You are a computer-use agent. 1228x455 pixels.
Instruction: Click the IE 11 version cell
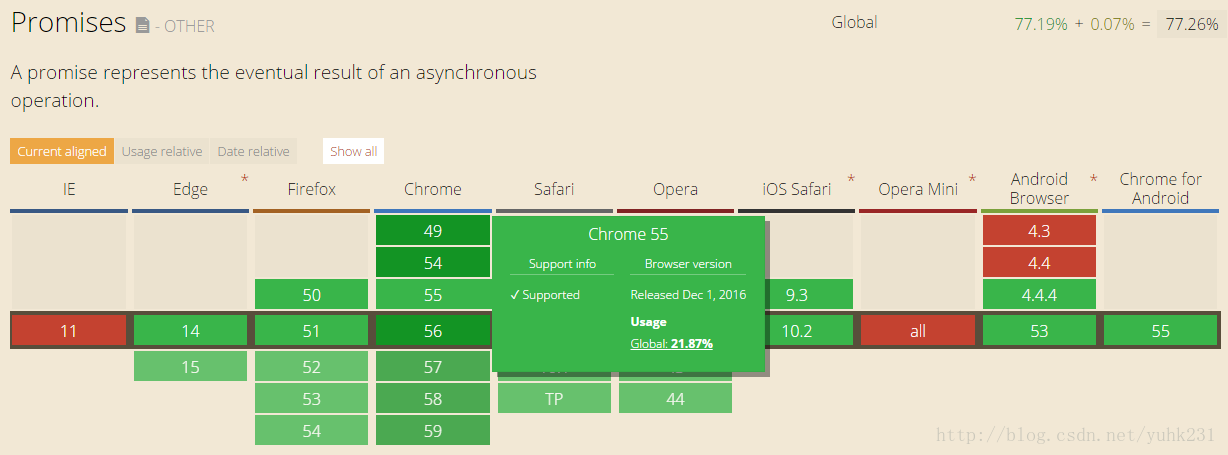point(69,331)
